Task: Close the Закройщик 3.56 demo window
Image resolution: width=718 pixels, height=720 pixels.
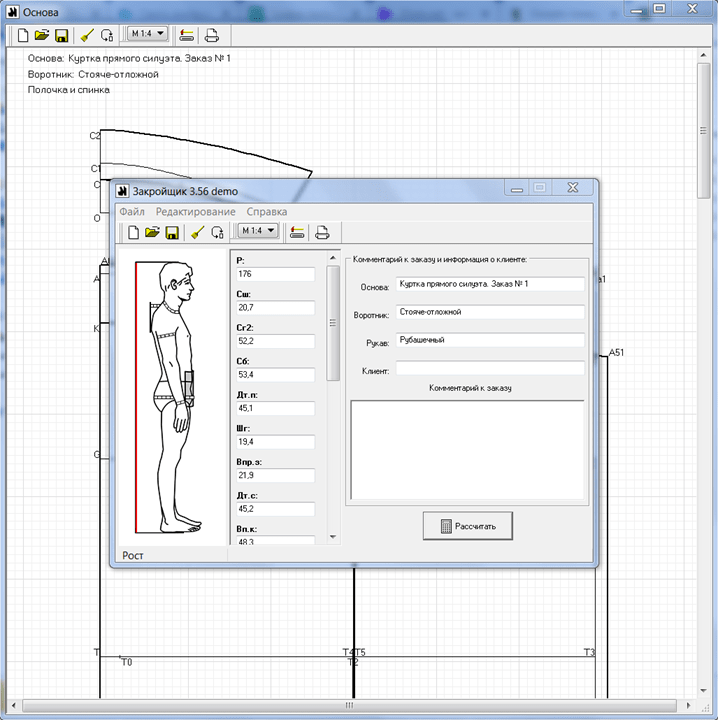Action: (x=573, y=187)
